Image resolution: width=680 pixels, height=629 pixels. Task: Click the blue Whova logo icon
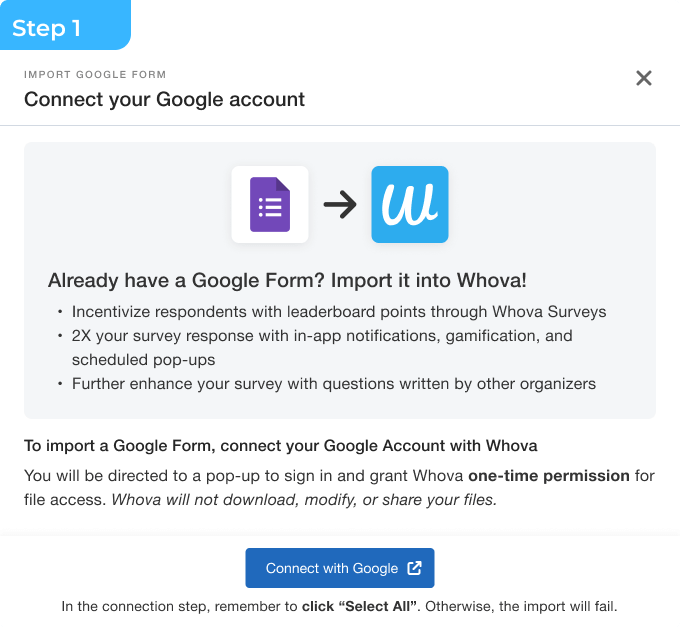point(410,205)
